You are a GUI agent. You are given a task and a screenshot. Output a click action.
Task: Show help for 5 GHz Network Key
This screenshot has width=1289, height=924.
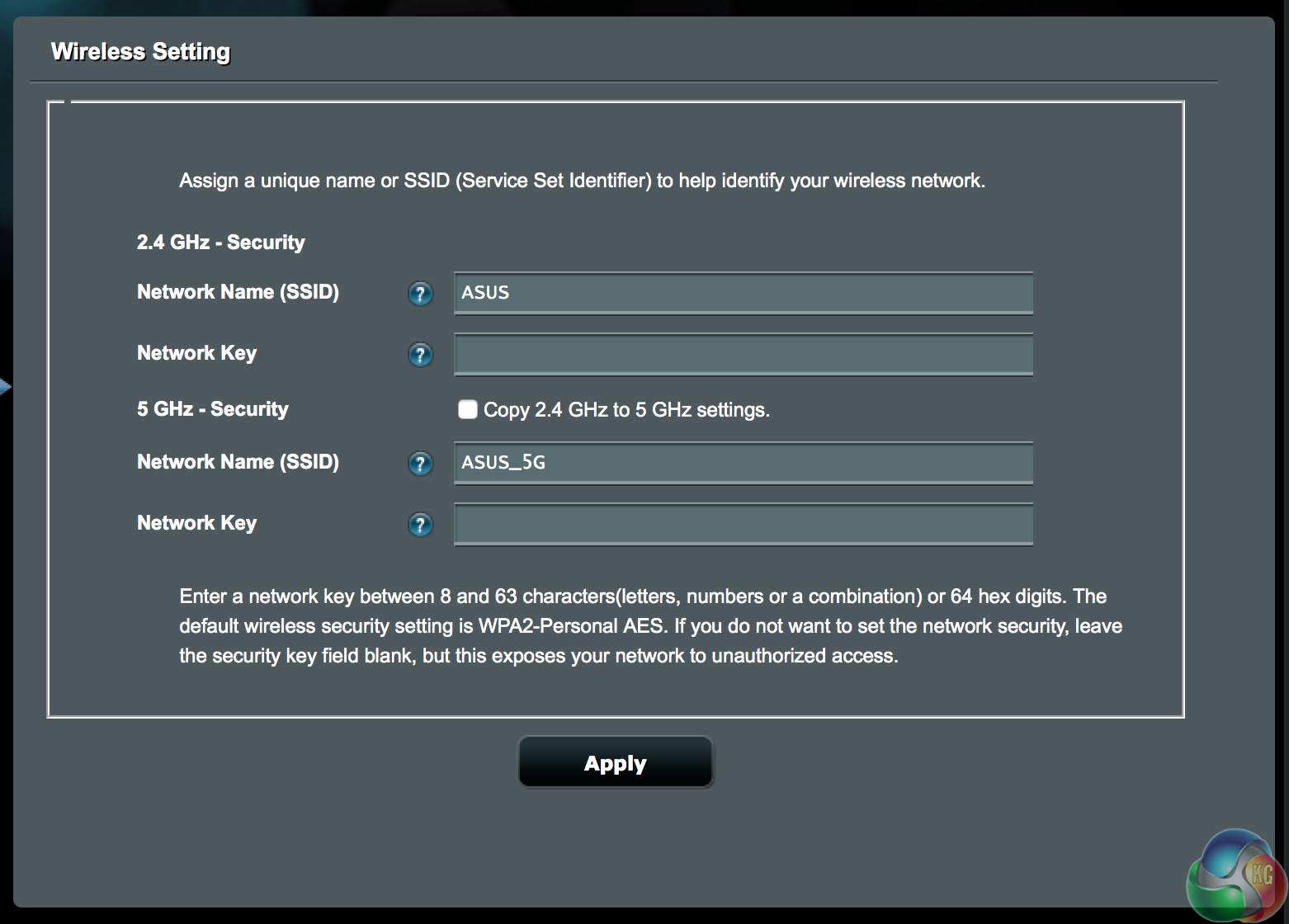coord(420,525)
